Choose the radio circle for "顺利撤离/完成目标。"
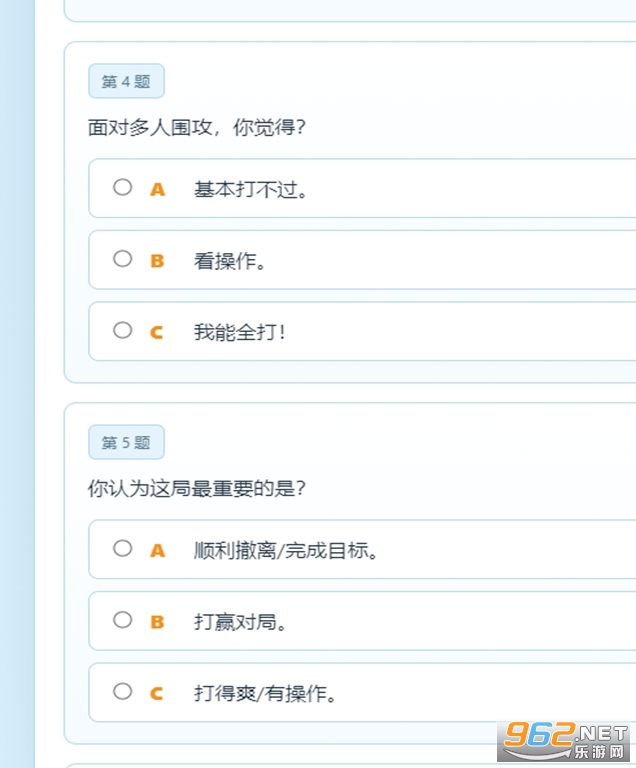Viewport: 636px width, 768px height. pyautogui.click(x=122, y=548)
